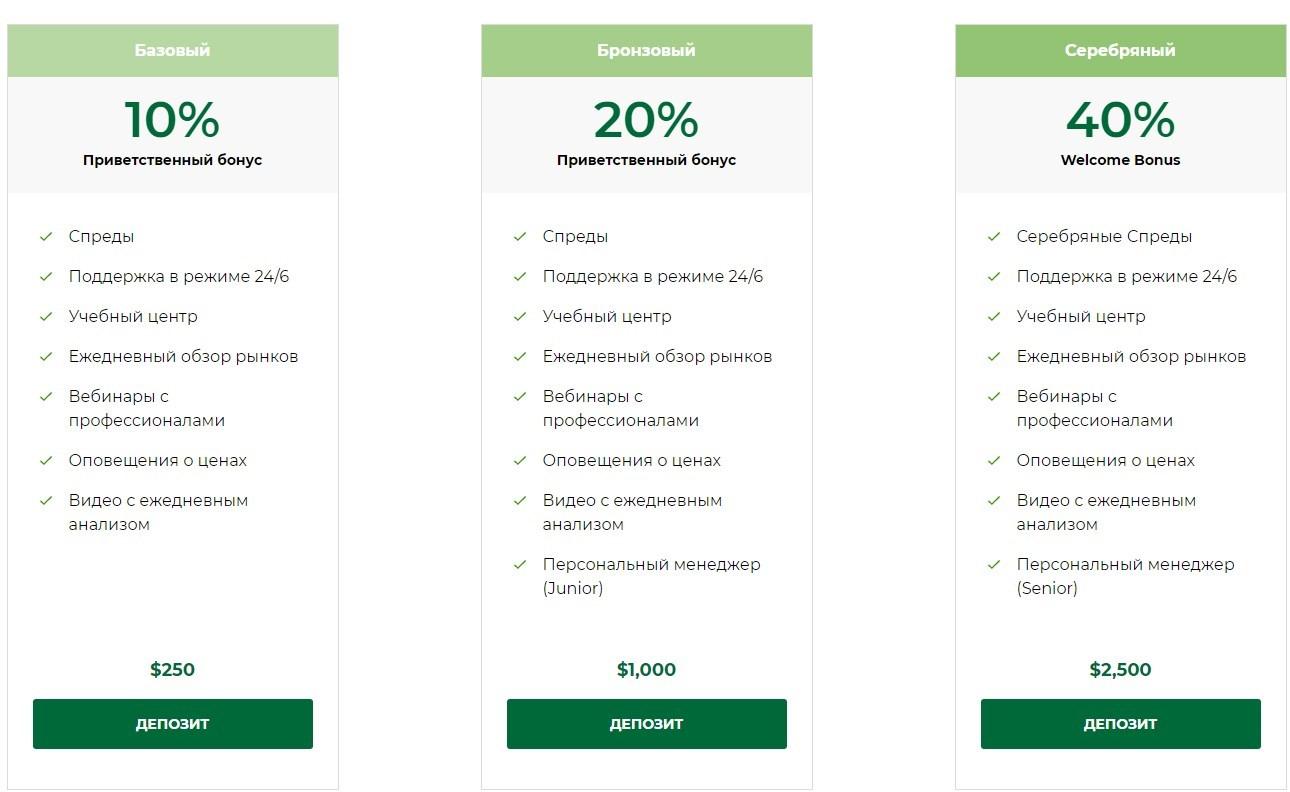Click the $2,500 price label
Image resolution: width=1290 pixels, height=792 pixels.
1121,670
